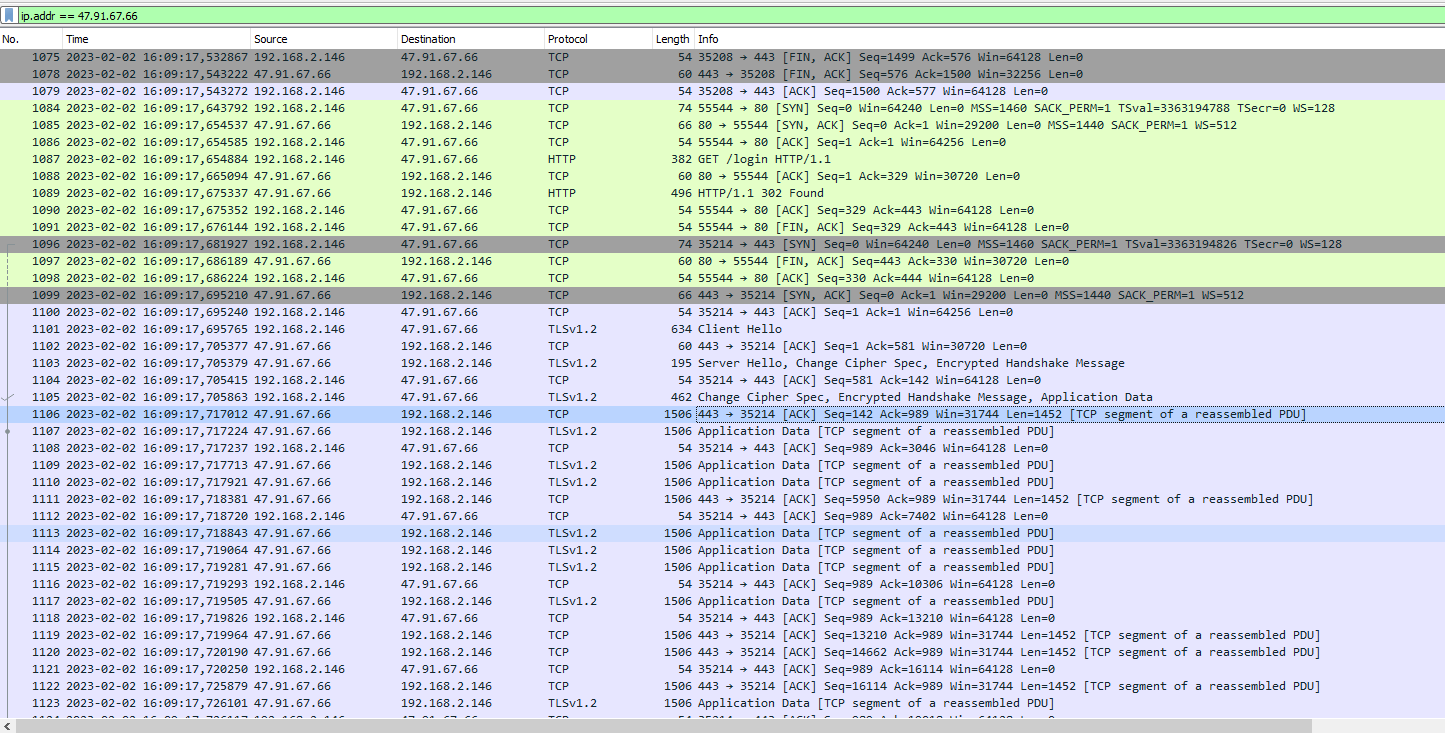Select packet number 1123
The image size is (1445, 733).
(x=722, y=703)
